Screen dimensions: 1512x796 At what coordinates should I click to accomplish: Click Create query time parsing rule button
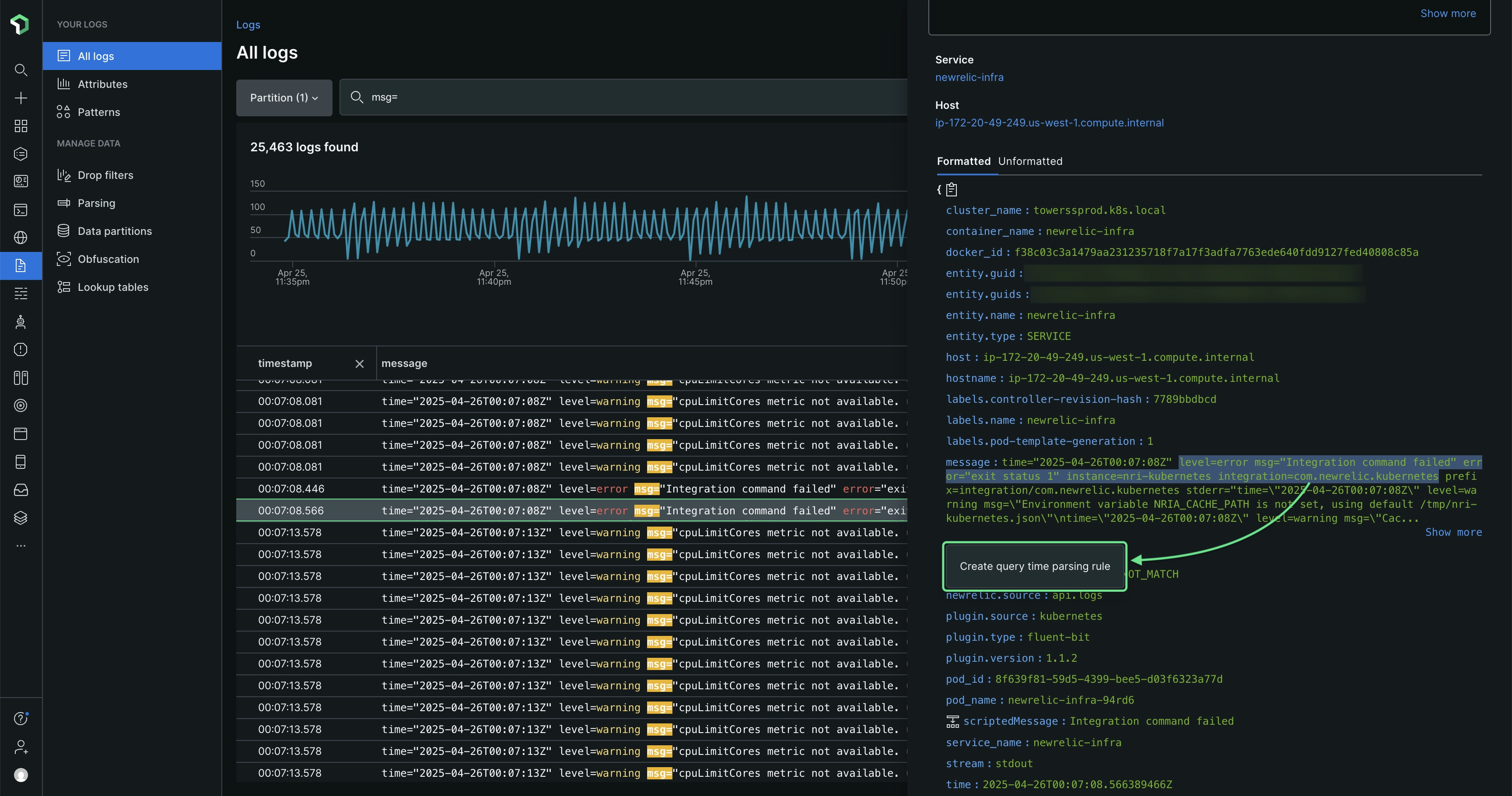(x=1034, y=566)
